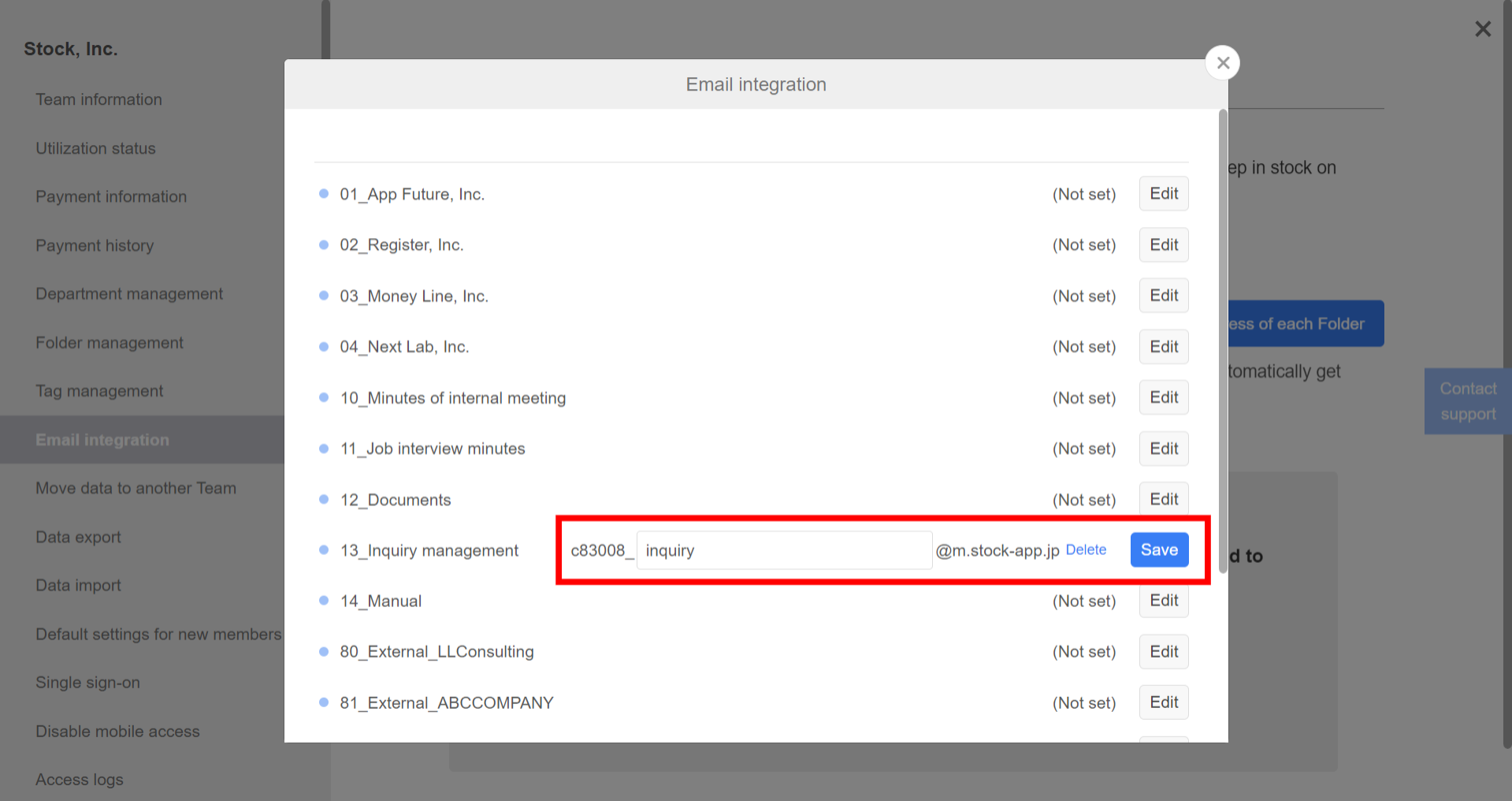
Task: Click the inquiry email address input field
Action: pyautogui.click(x=783, y=550)
